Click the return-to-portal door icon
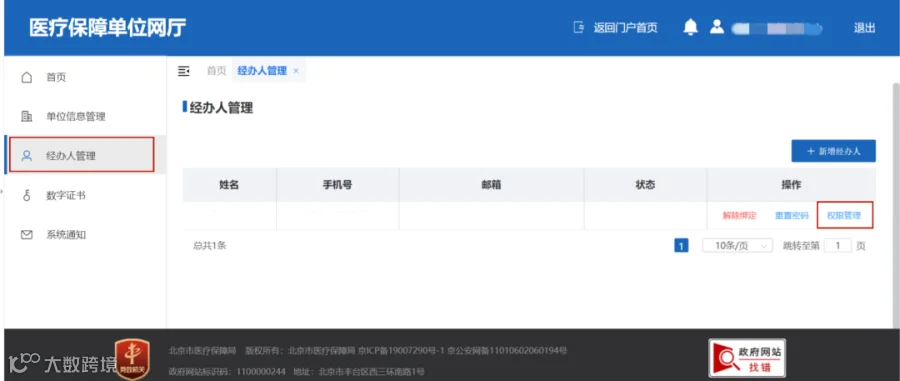900x381 pixels. tap(579, 28)
